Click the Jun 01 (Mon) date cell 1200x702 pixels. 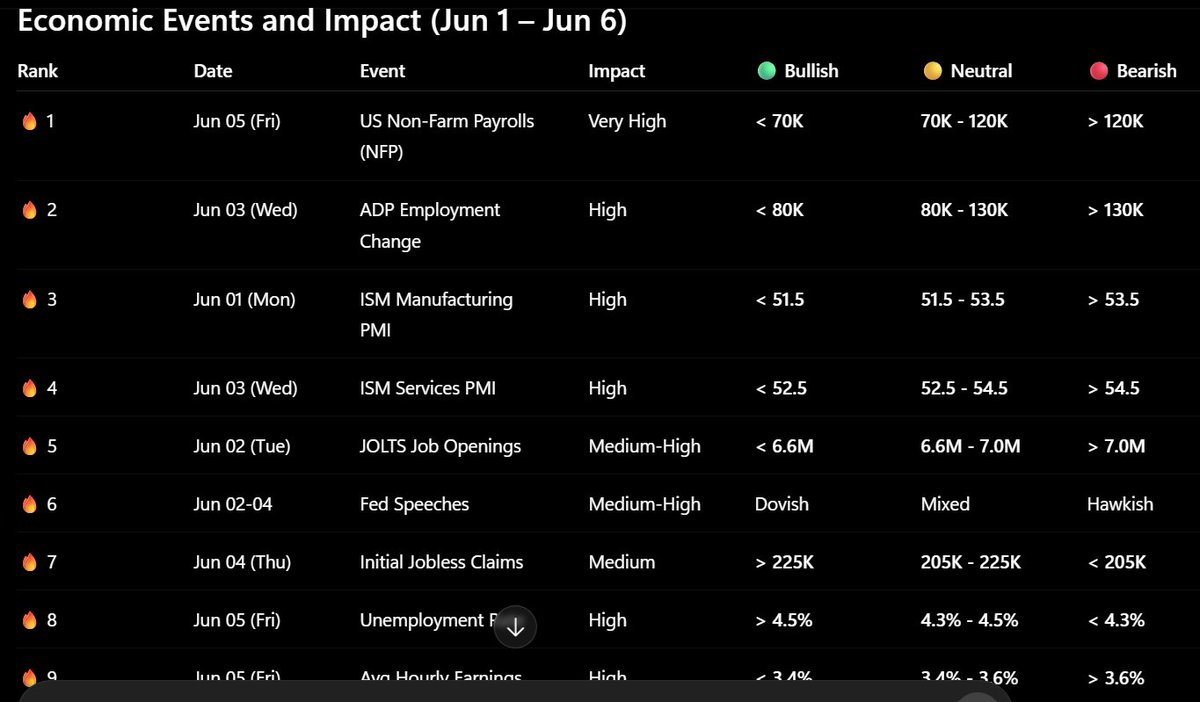pyautogui.click(x=244, y=299)
